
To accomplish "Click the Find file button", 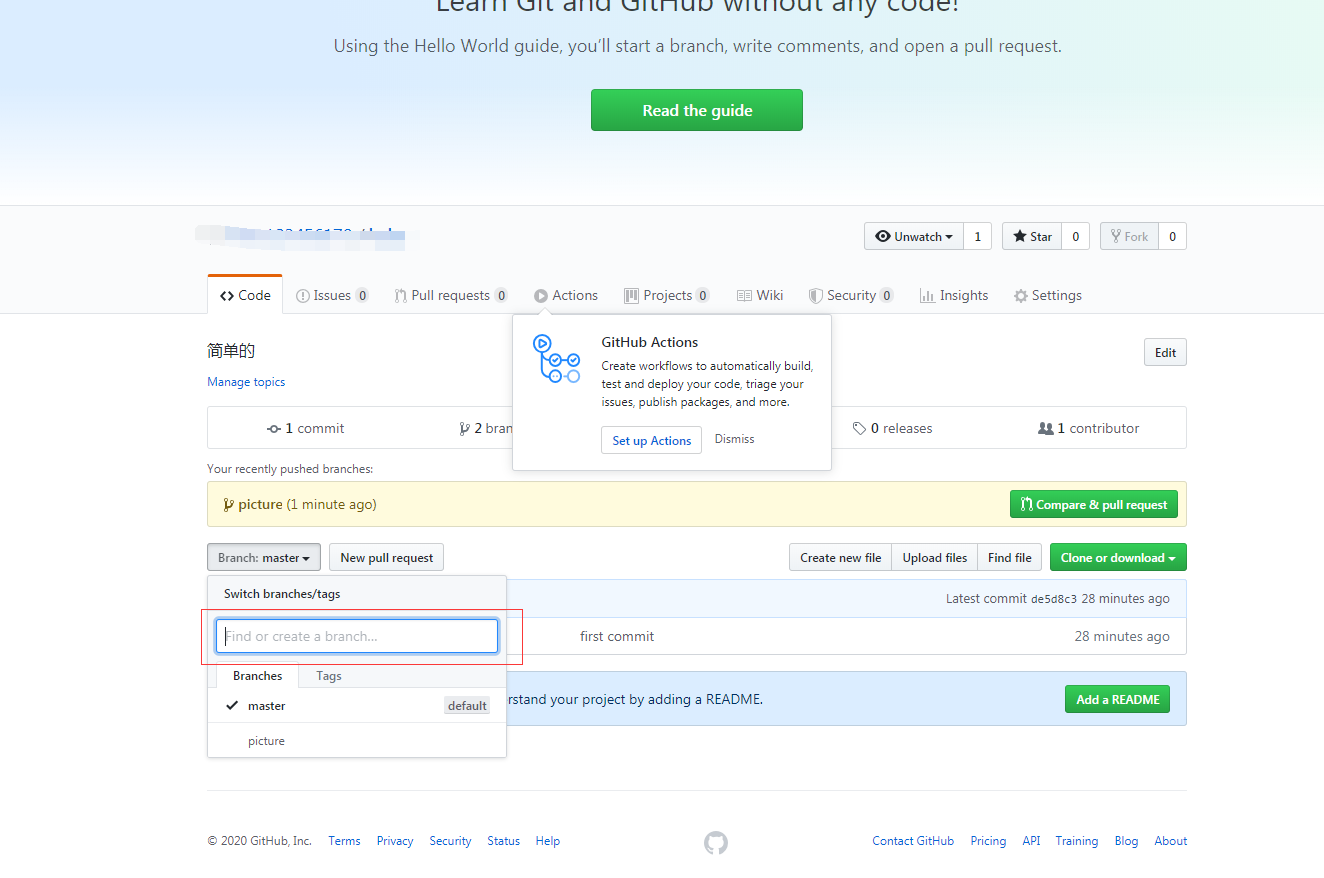I will (1010, 558).
